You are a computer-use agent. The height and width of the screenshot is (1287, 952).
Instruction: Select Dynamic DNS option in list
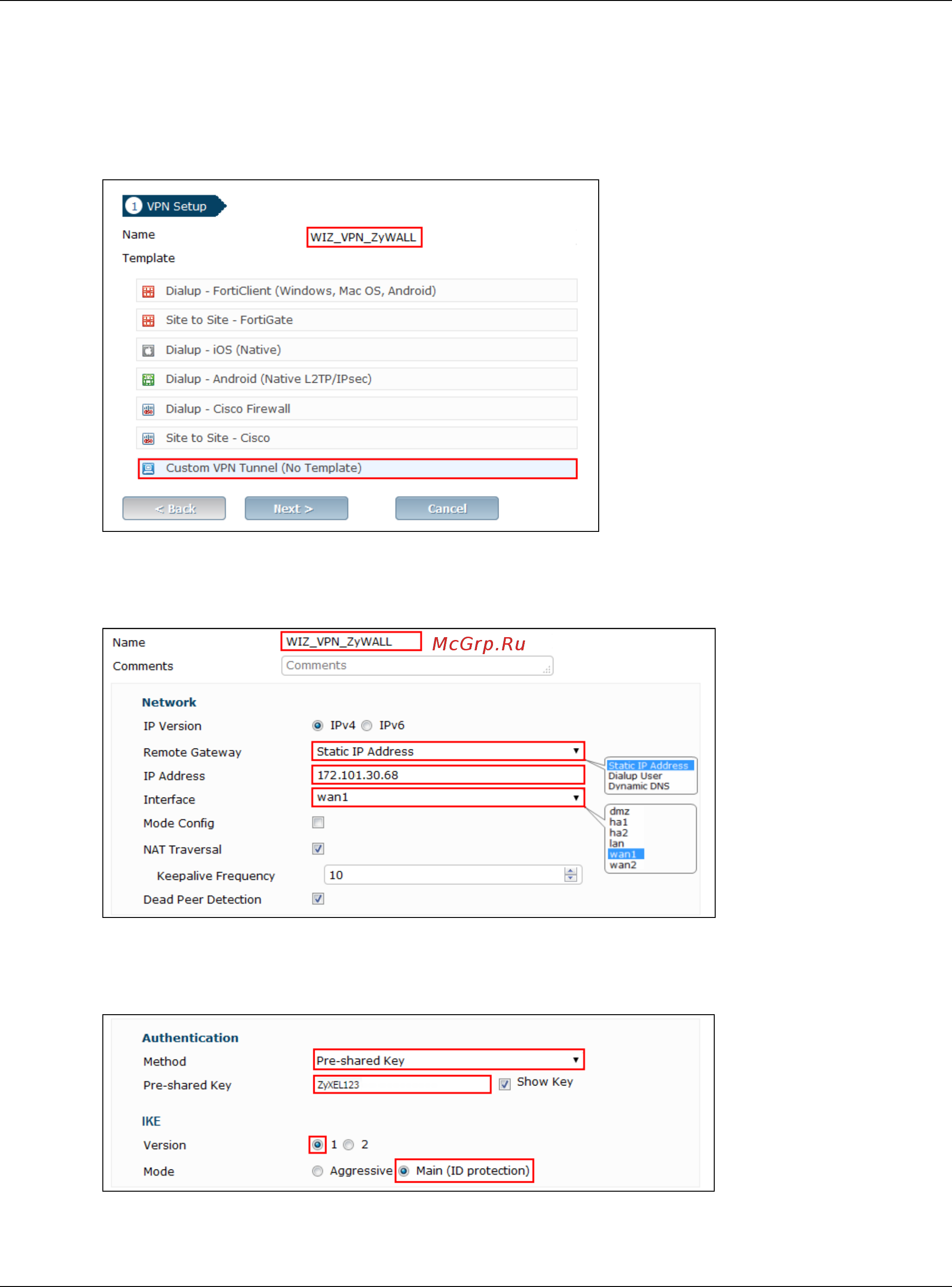tap(638, 786)
